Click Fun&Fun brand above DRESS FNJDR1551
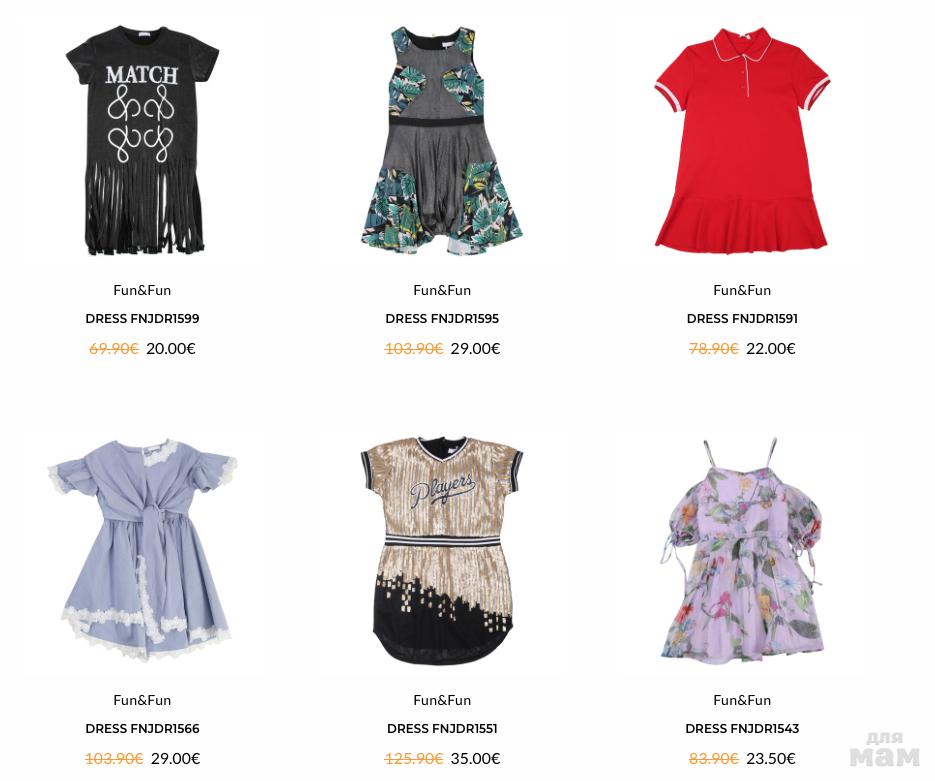 click(x=442, y=700)
